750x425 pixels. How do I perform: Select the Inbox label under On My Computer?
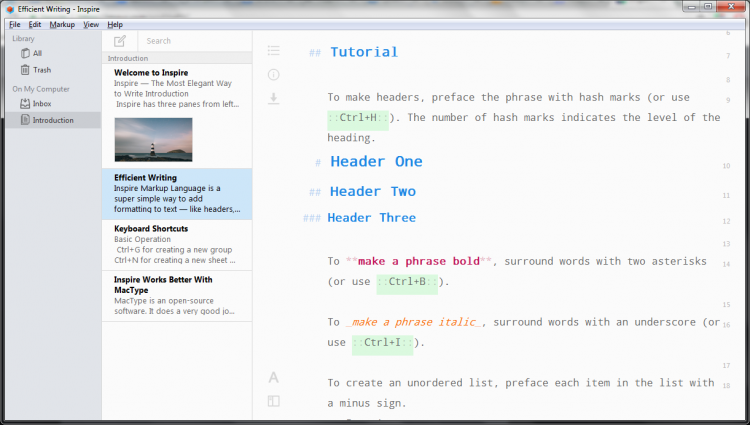click(42, 103)
